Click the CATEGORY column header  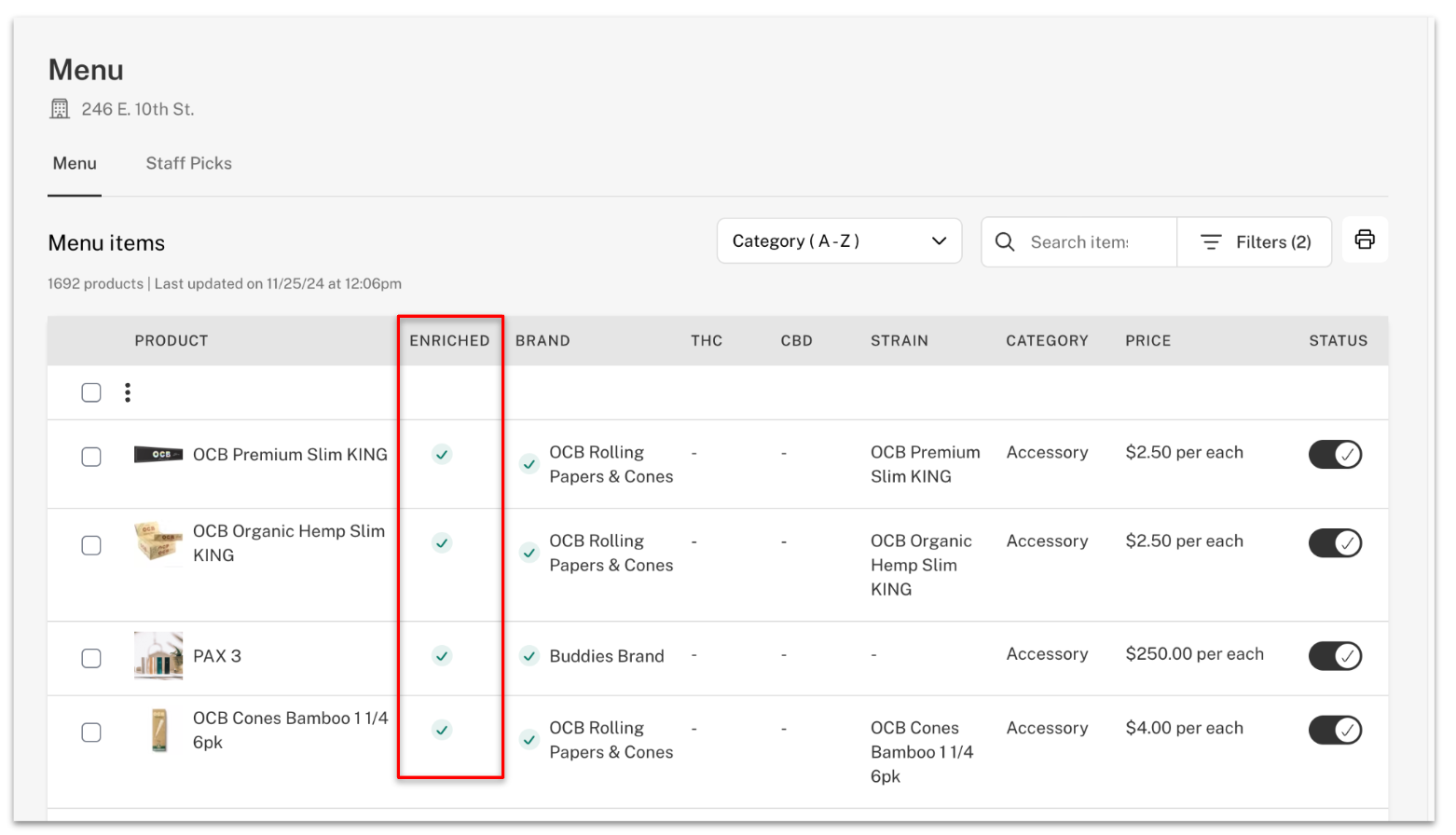pyautogui.click(x=1047, y=341)
